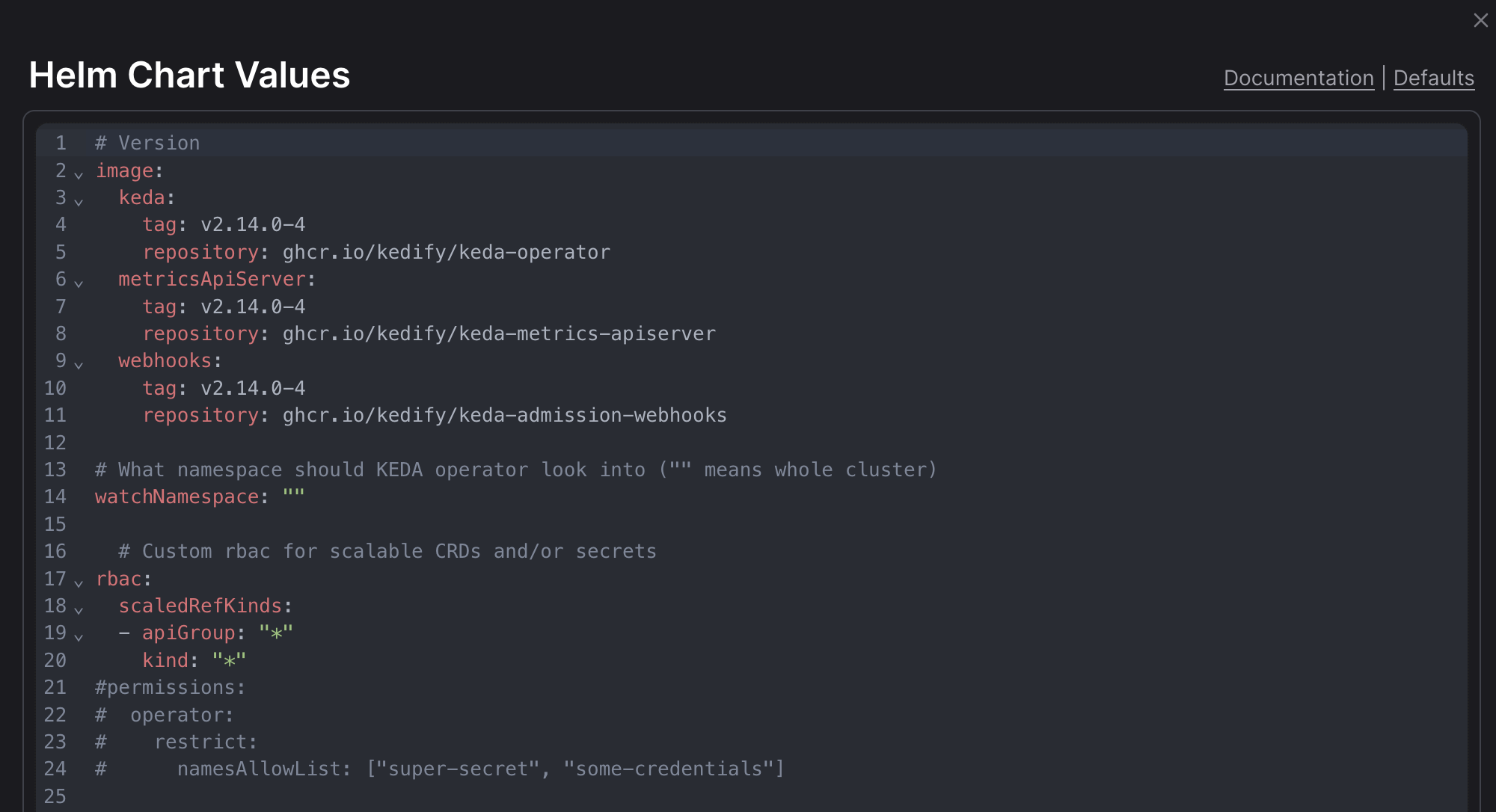This screenshot has width=1496, height=812.
Task: Click the keda-admission-webhooks repository value
Action: click(x=505, y=415)
